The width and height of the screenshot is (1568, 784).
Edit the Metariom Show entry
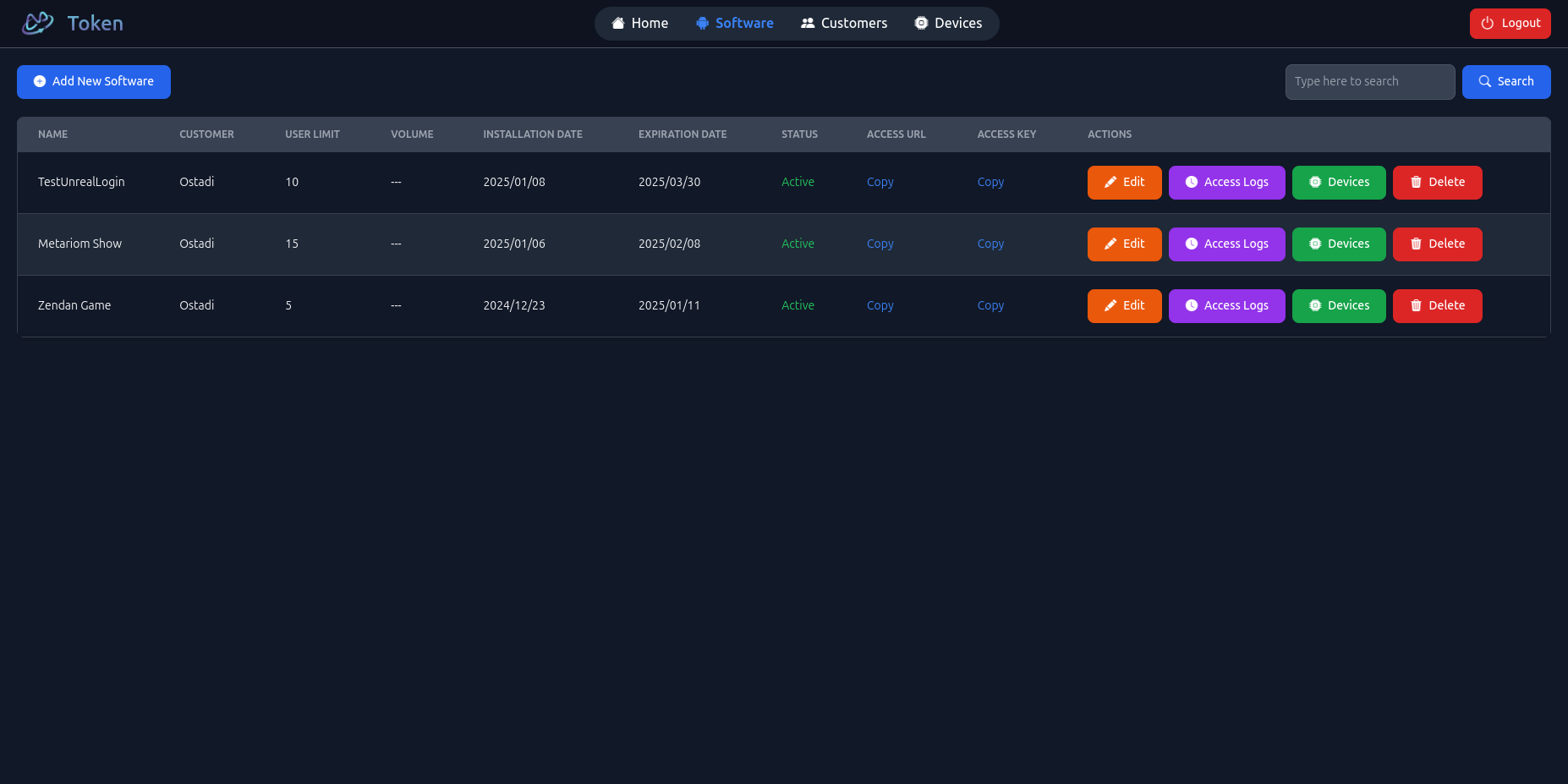click(x=1124, y=244)
